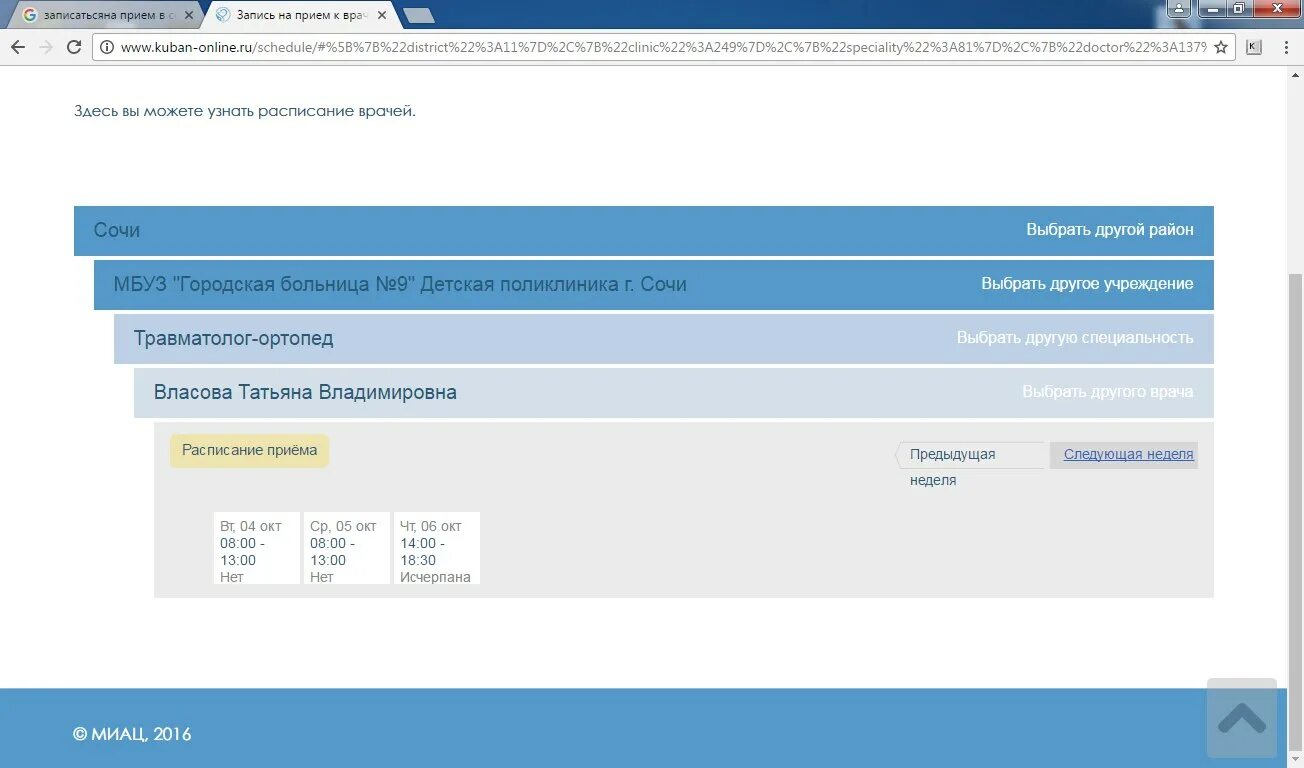Reload the page with the refresh icon
1304x768 pixels.
point(73,47)
